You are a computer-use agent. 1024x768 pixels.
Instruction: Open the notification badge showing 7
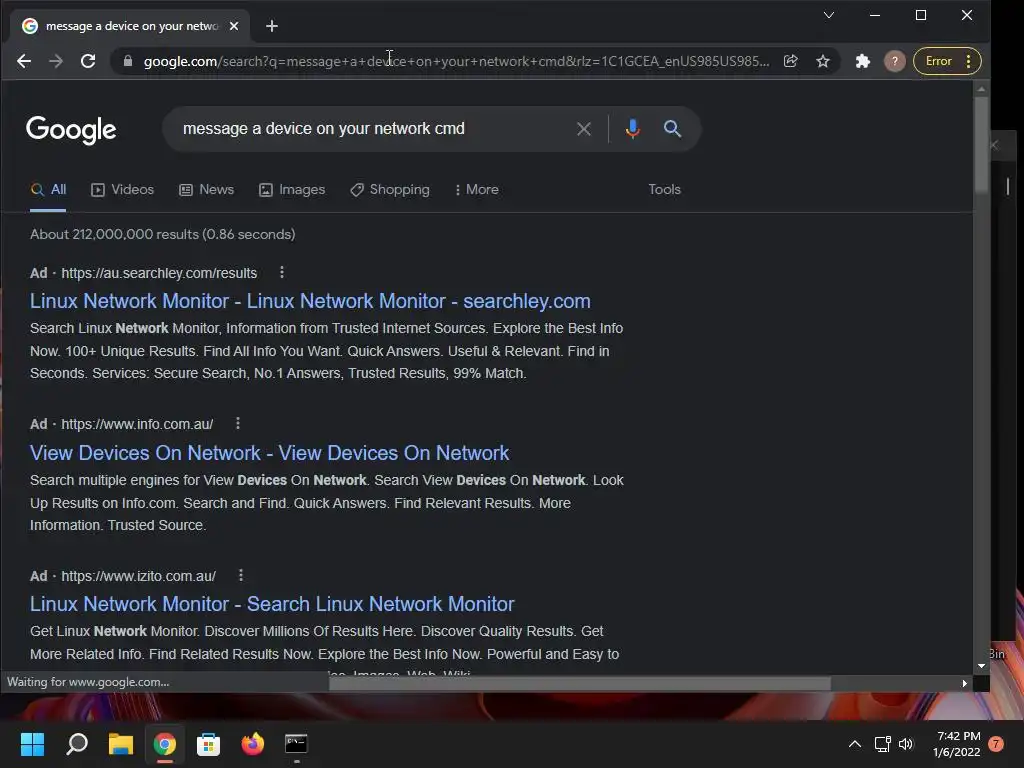pyautogui.click(x=997, y=744)
